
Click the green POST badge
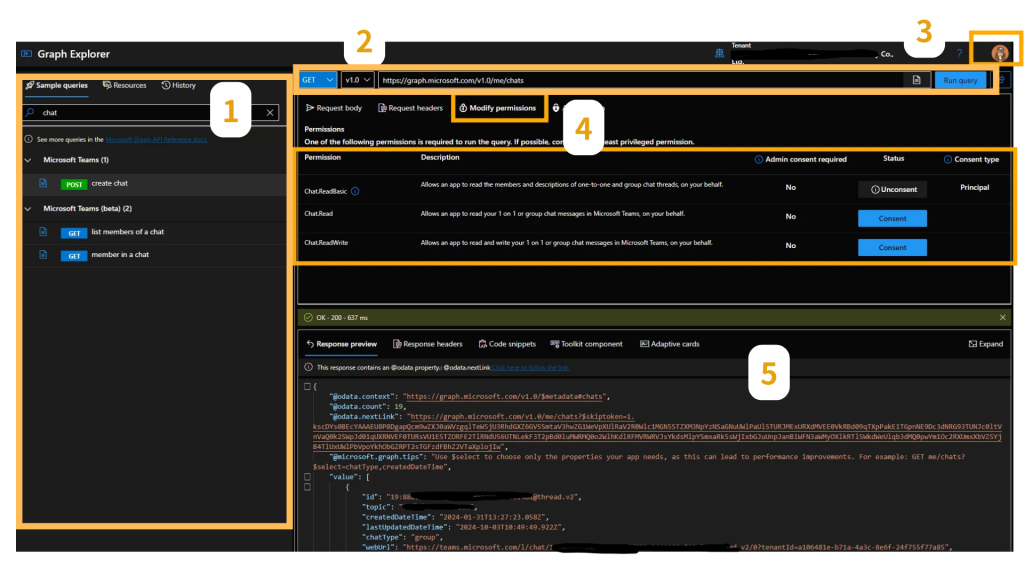point(74,184)
